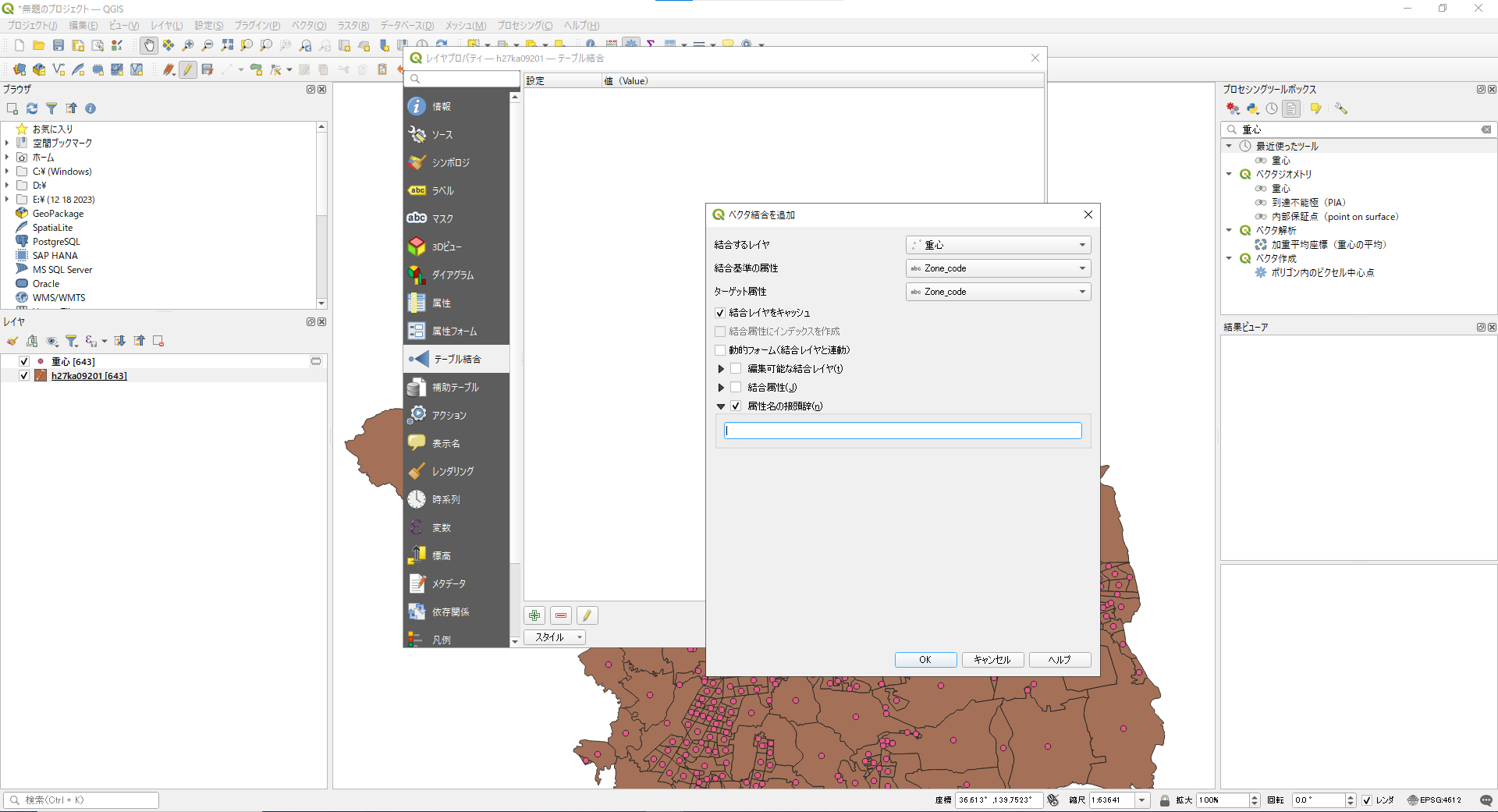Open the ターゲット属性 dropdown
Viewport: 1498px width, 812px height.
click(998, 292)
